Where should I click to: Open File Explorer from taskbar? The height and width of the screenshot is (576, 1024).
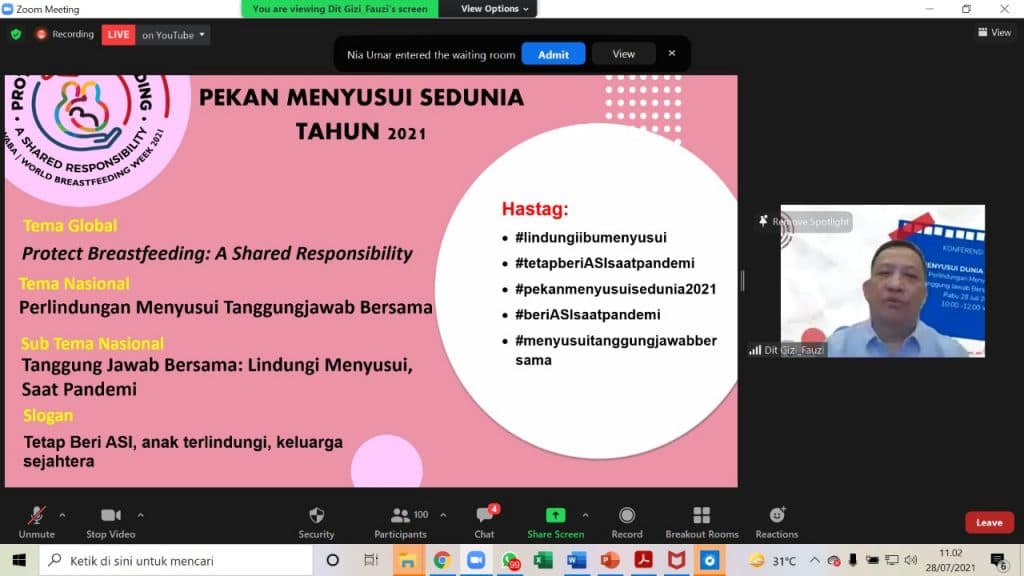(x=408, y=560)
